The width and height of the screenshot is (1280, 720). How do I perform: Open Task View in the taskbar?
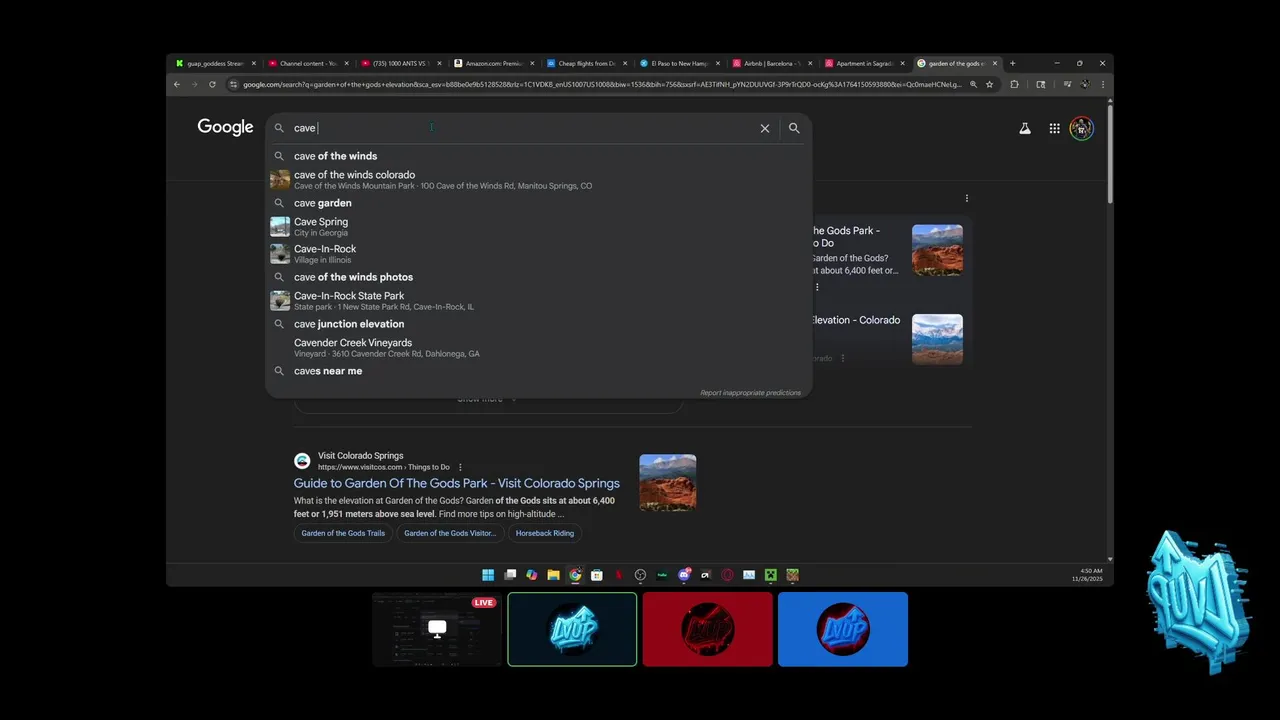[510, 575]
